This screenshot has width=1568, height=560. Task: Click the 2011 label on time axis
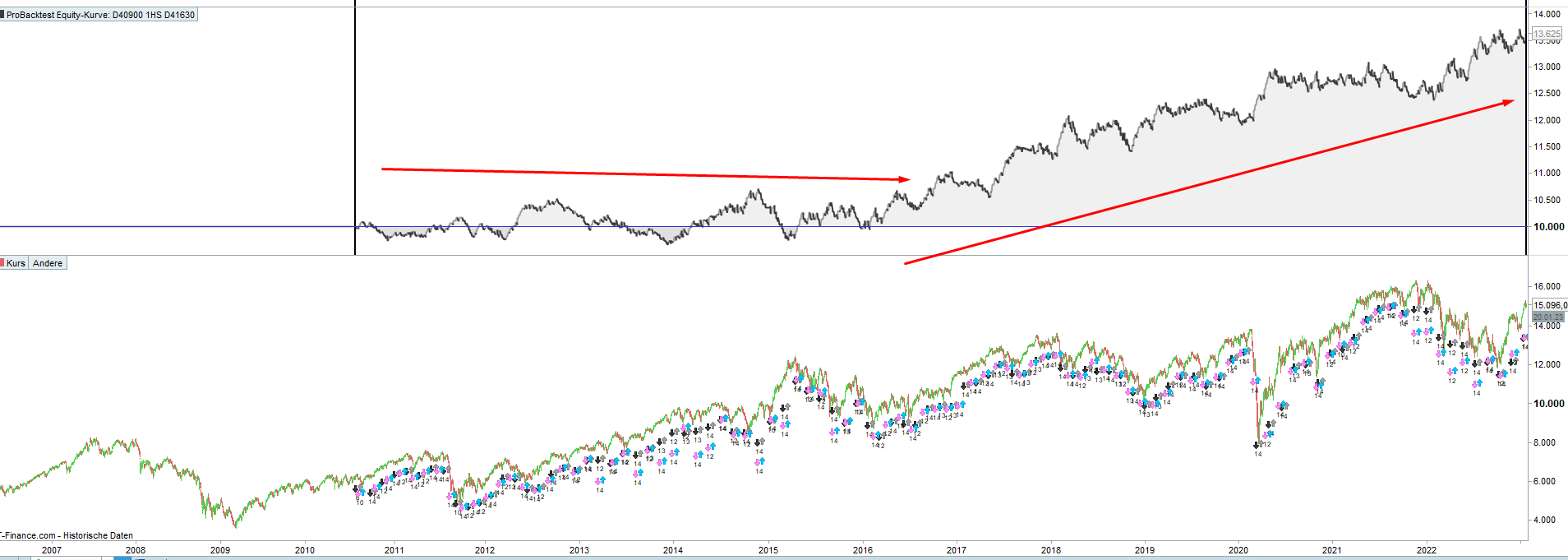(x=394, y=550)
